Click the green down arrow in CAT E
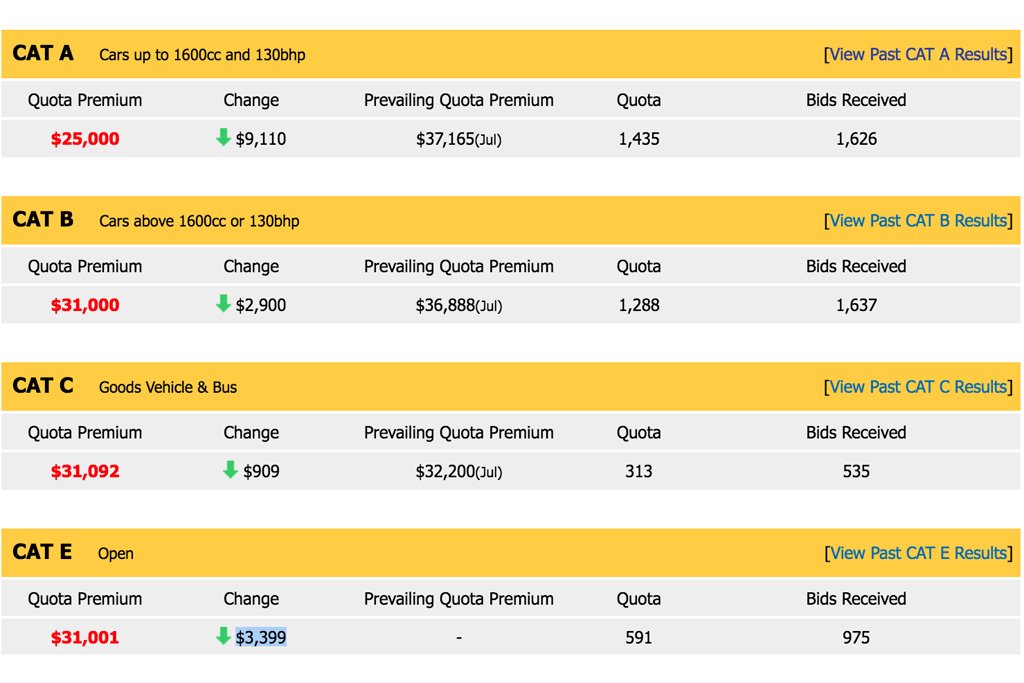1024x683 pixels. (x=223, y=636)
